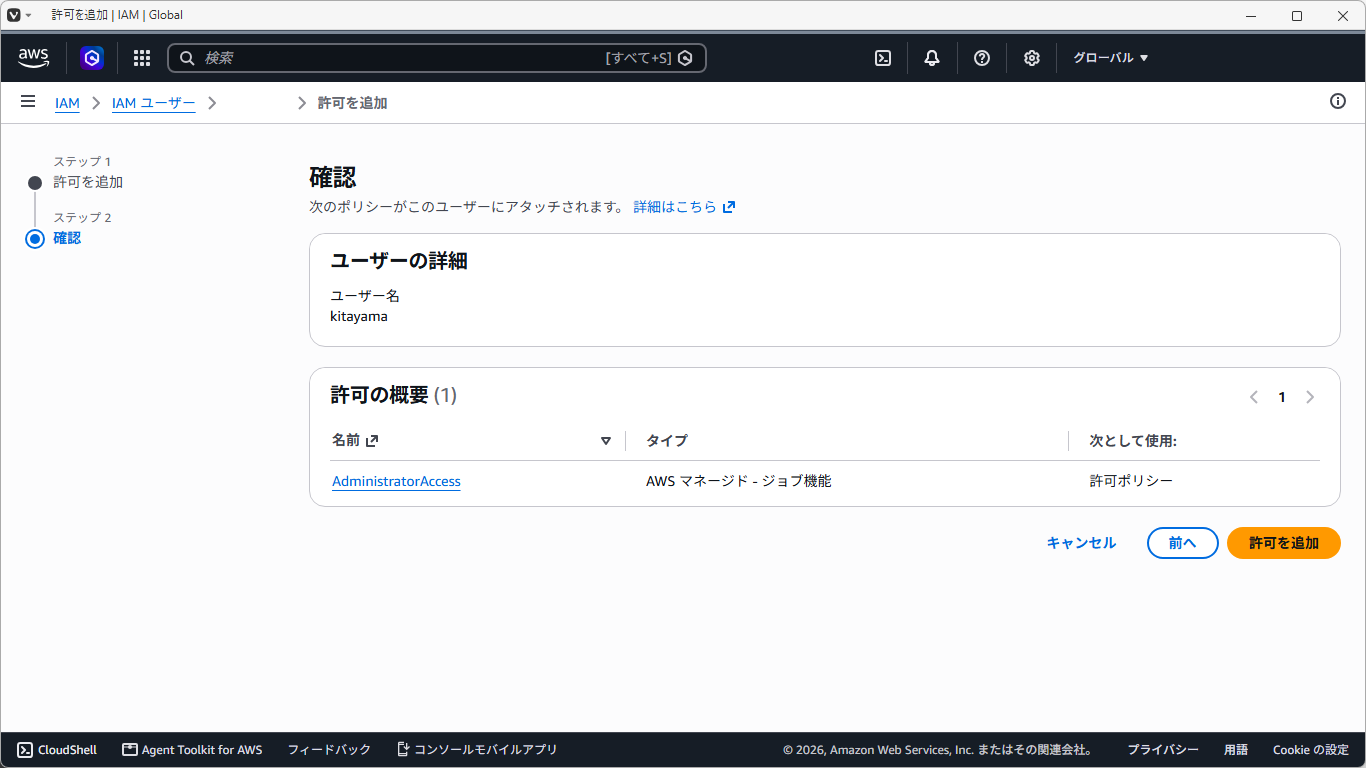Click the search magnifier icon
The height and width of the screenshot is (768, 1366).
(x=187, y=58)
